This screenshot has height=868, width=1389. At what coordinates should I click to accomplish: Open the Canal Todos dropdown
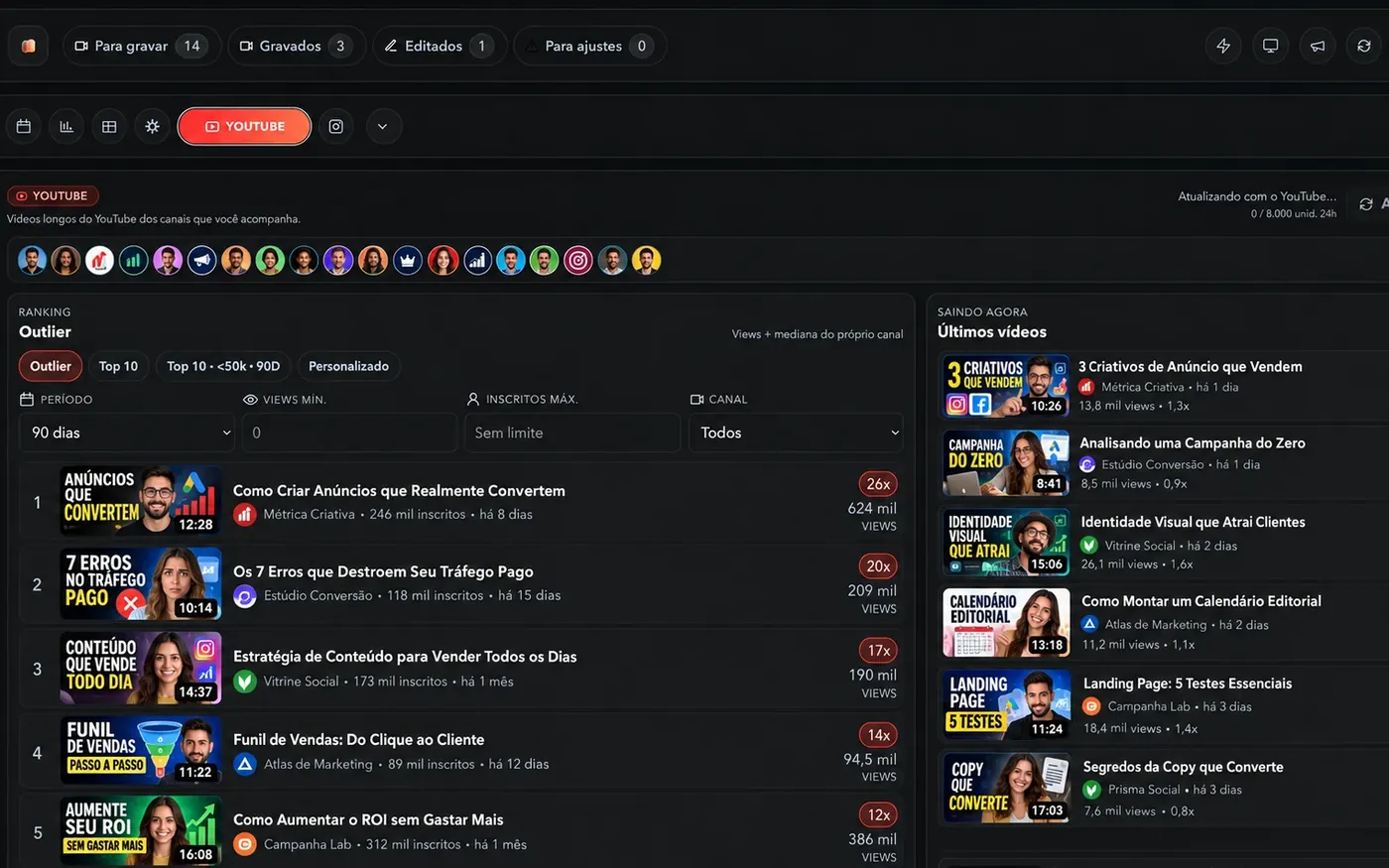tap(797, 433)
